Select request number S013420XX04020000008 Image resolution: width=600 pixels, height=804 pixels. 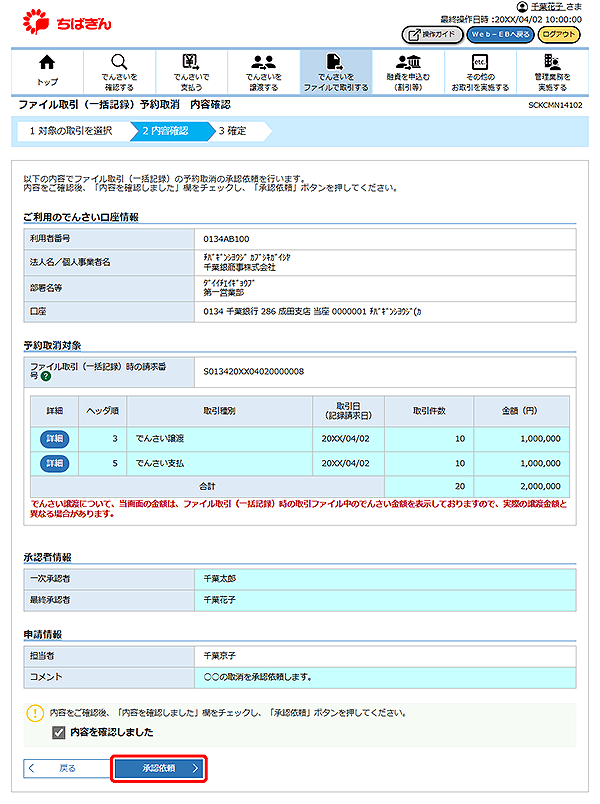(x=253, y=371)
